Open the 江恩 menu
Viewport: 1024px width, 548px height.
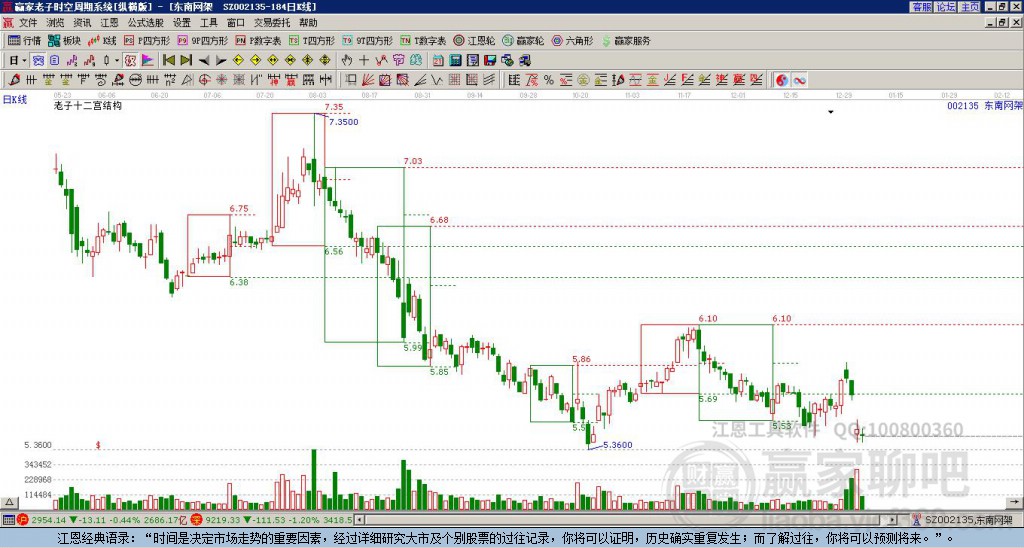(109, 23)
